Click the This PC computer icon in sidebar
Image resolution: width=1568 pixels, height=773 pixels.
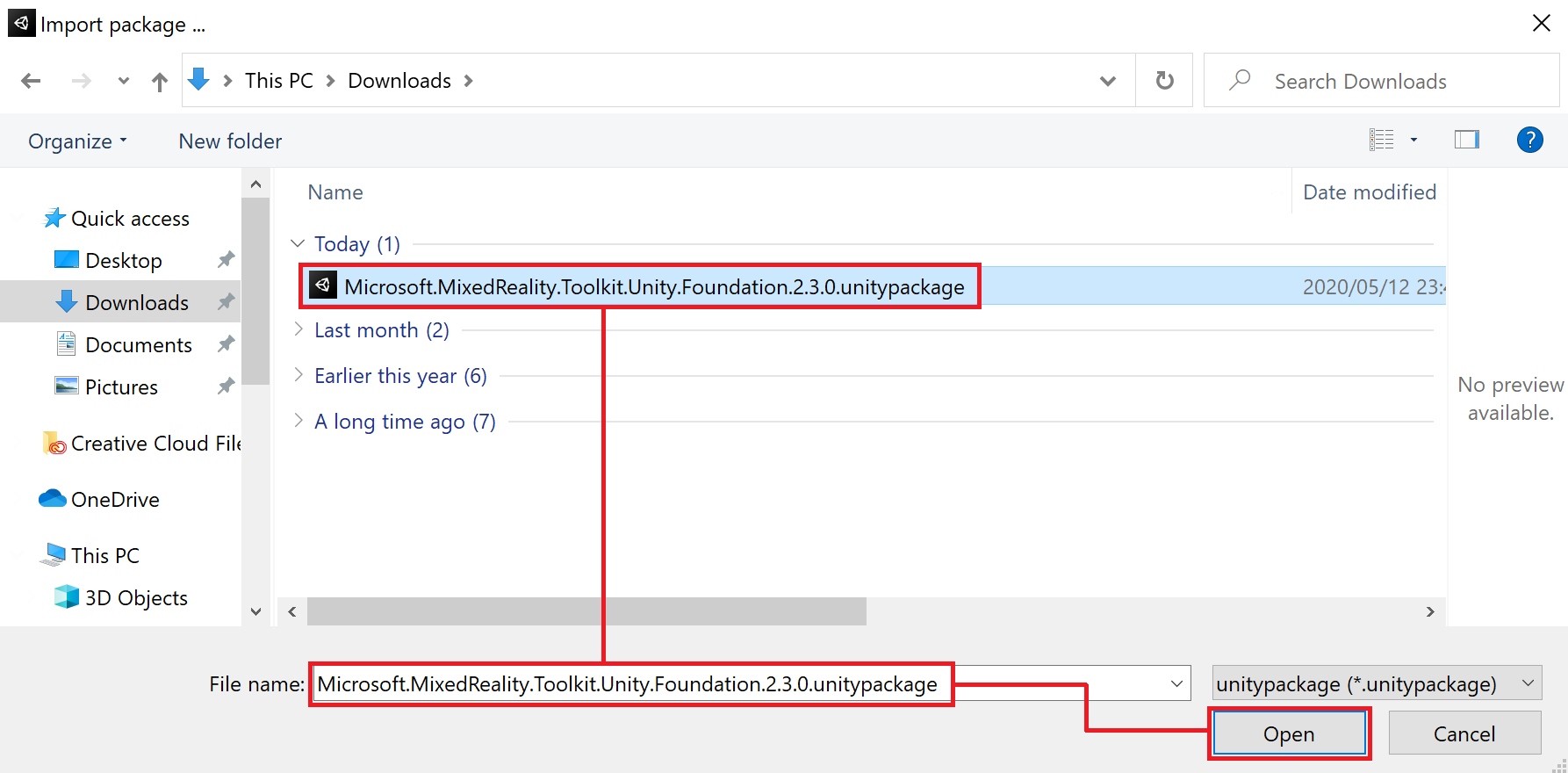click(x=53, y=555)
